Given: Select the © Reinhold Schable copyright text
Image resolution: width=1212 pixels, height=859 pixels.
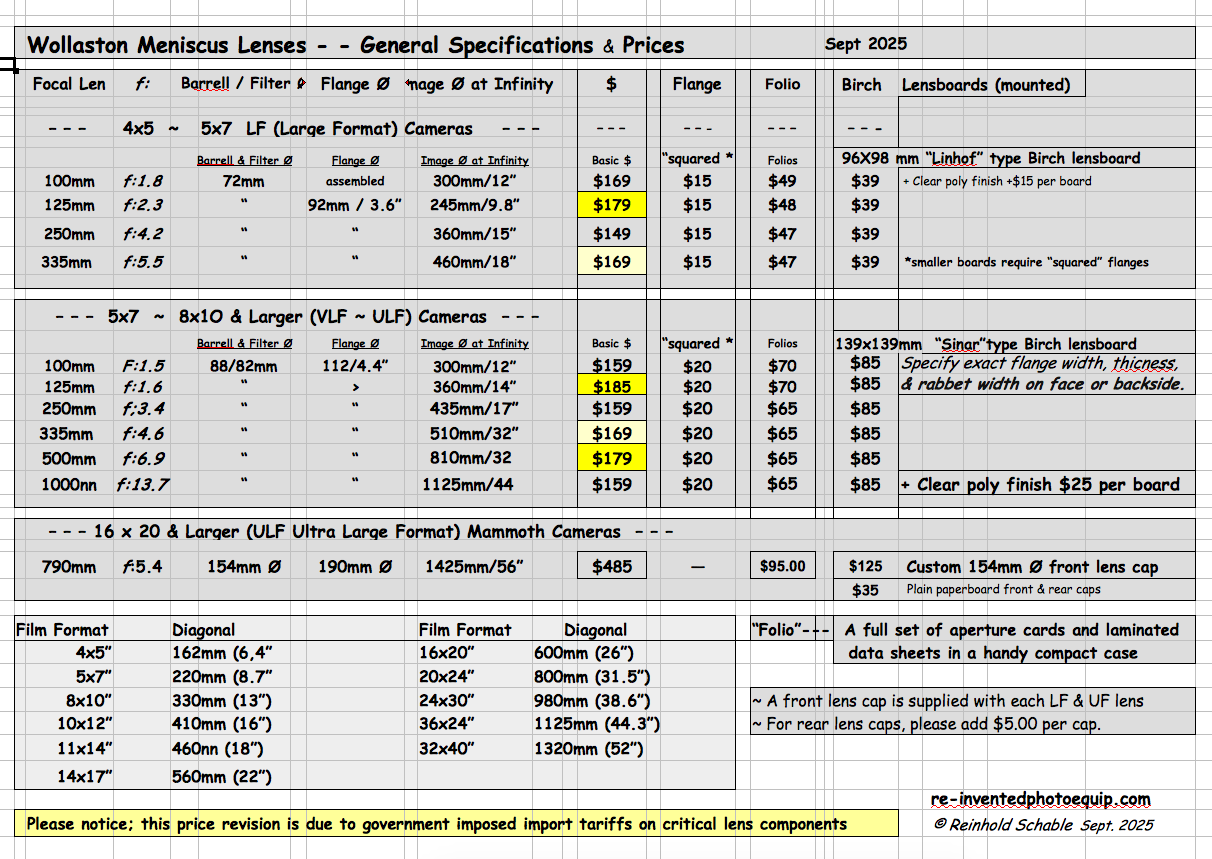Looking at the screenshot, I should pyautogui.click(x=1043, y=825).
